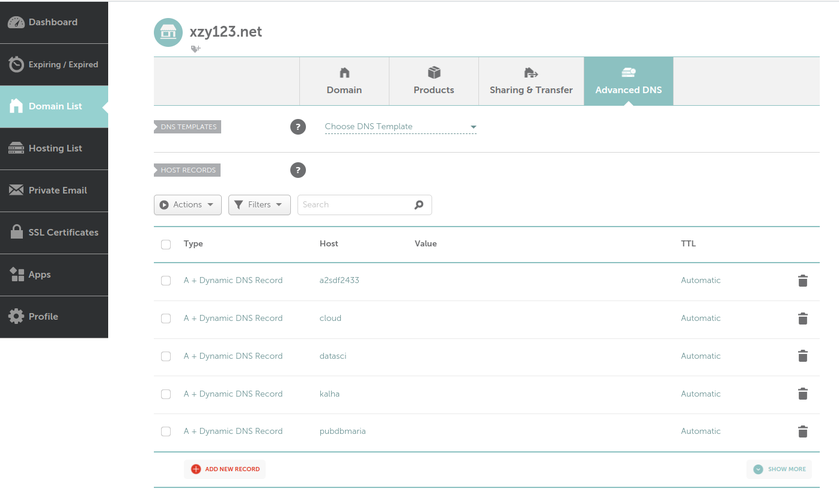Viewport: 839px width, 497px height.
Task: Click host value datasci
Action: coord(333,356)
